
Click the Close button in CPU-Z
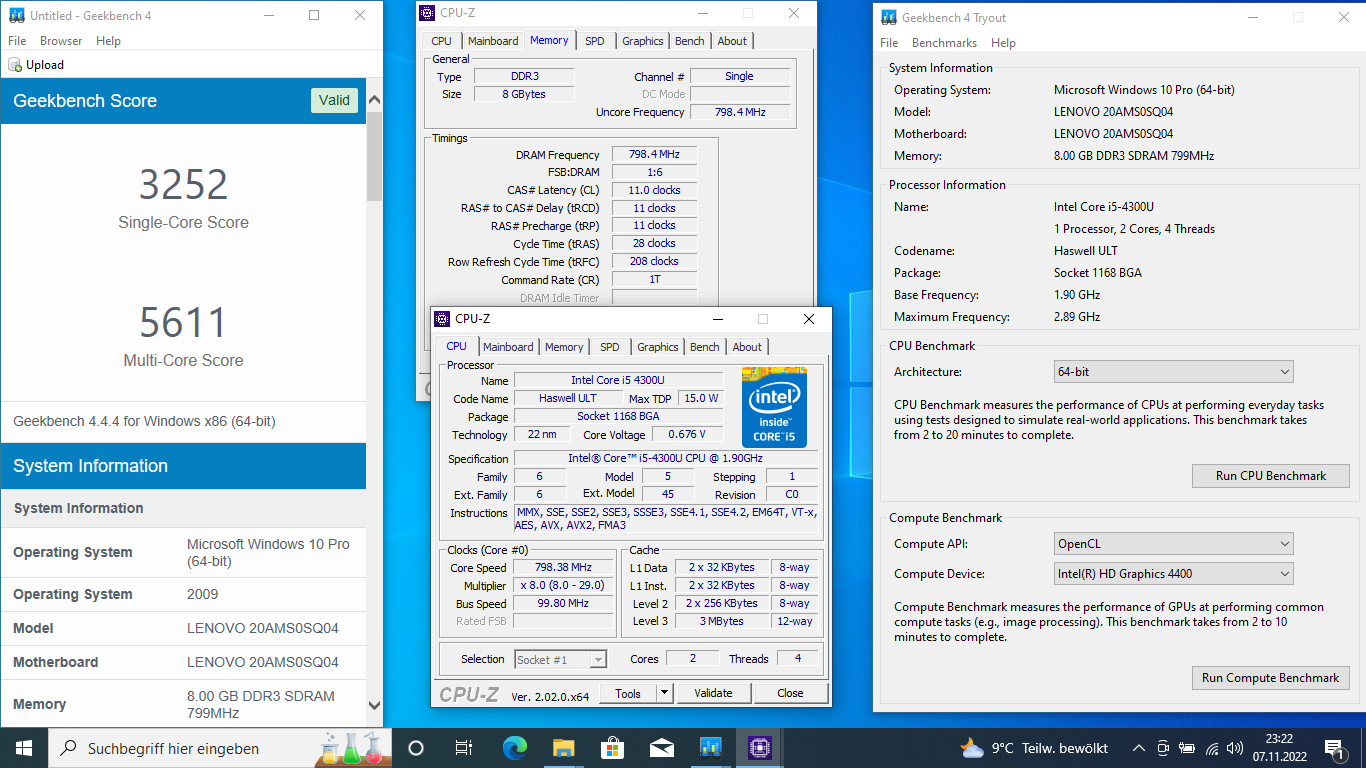[790, 693]
